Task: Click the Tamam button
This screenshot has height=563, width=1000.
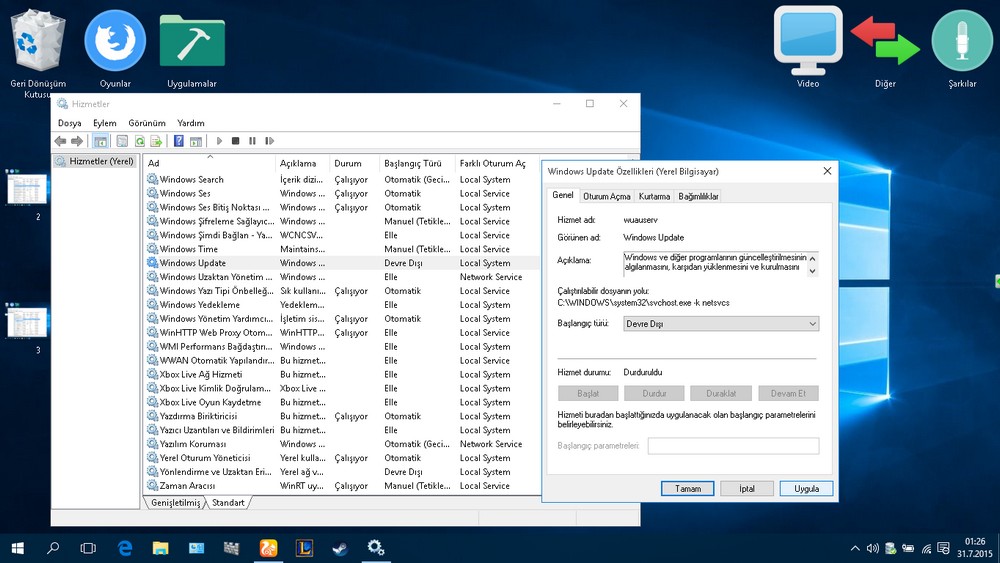Action: [687, 488]
